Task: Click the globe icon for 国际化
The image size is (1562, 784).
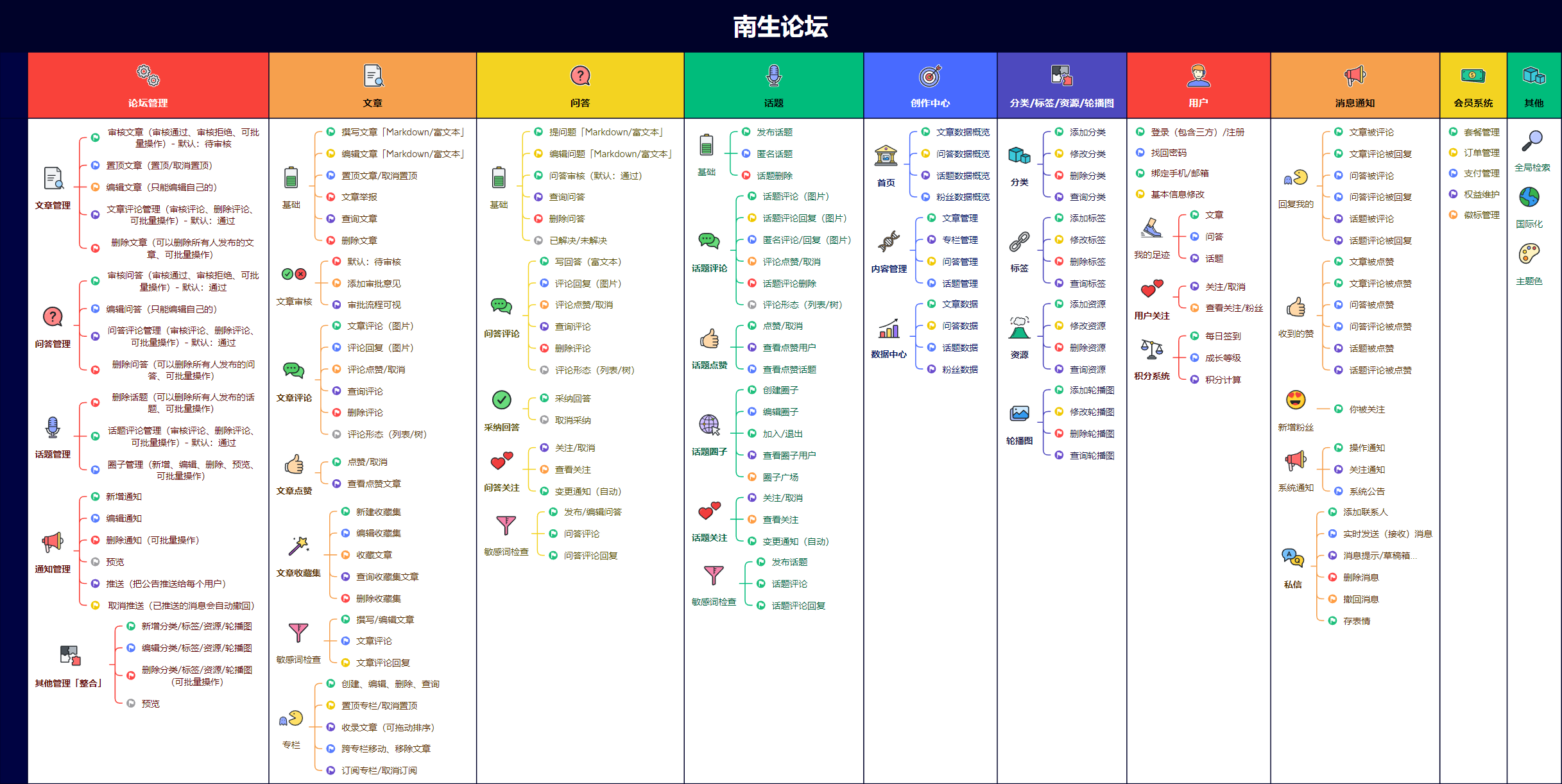Action: click(1529, 197)
